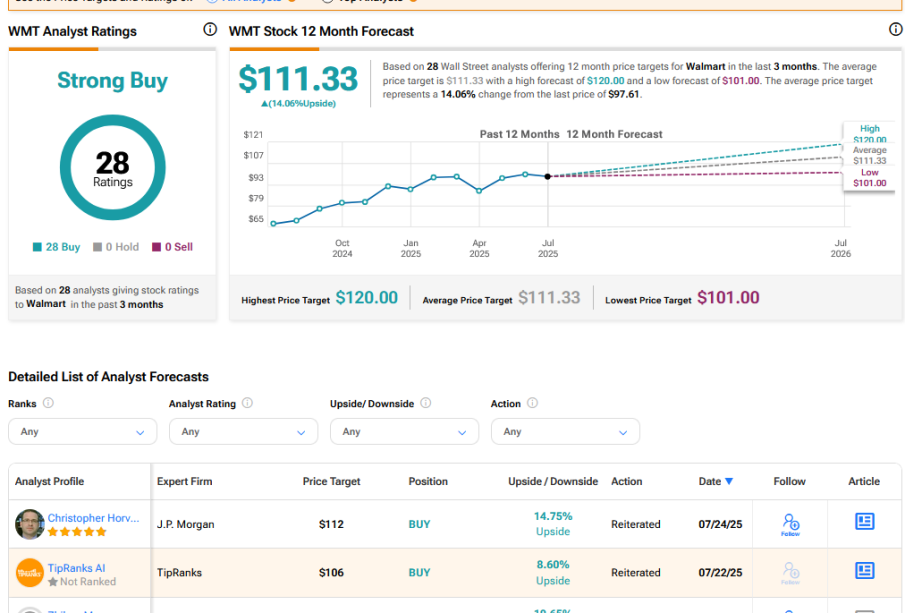Sort by Upside / Downside column header
The image size is (905, 613).
(553, 481)
